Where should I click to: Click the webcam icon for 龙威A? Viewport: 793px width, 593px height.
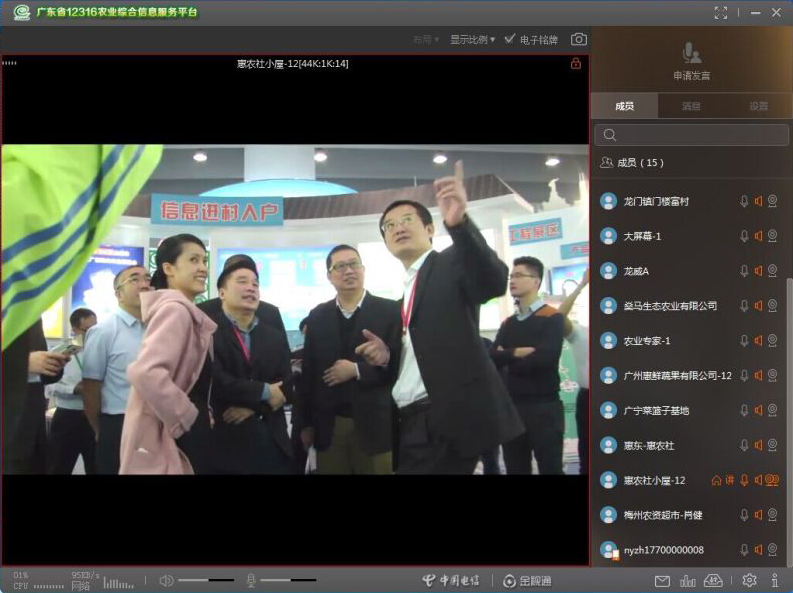coord(772,271)
